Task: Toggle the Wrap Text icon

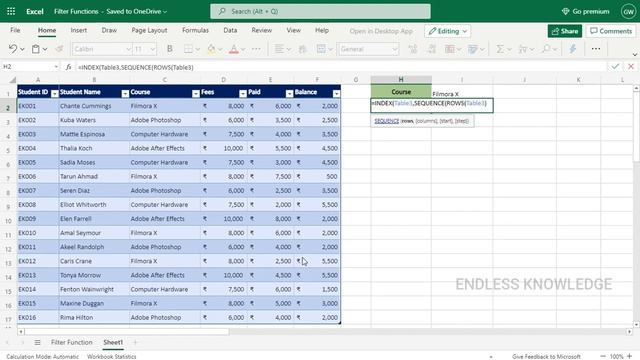Action: [302, 49]
